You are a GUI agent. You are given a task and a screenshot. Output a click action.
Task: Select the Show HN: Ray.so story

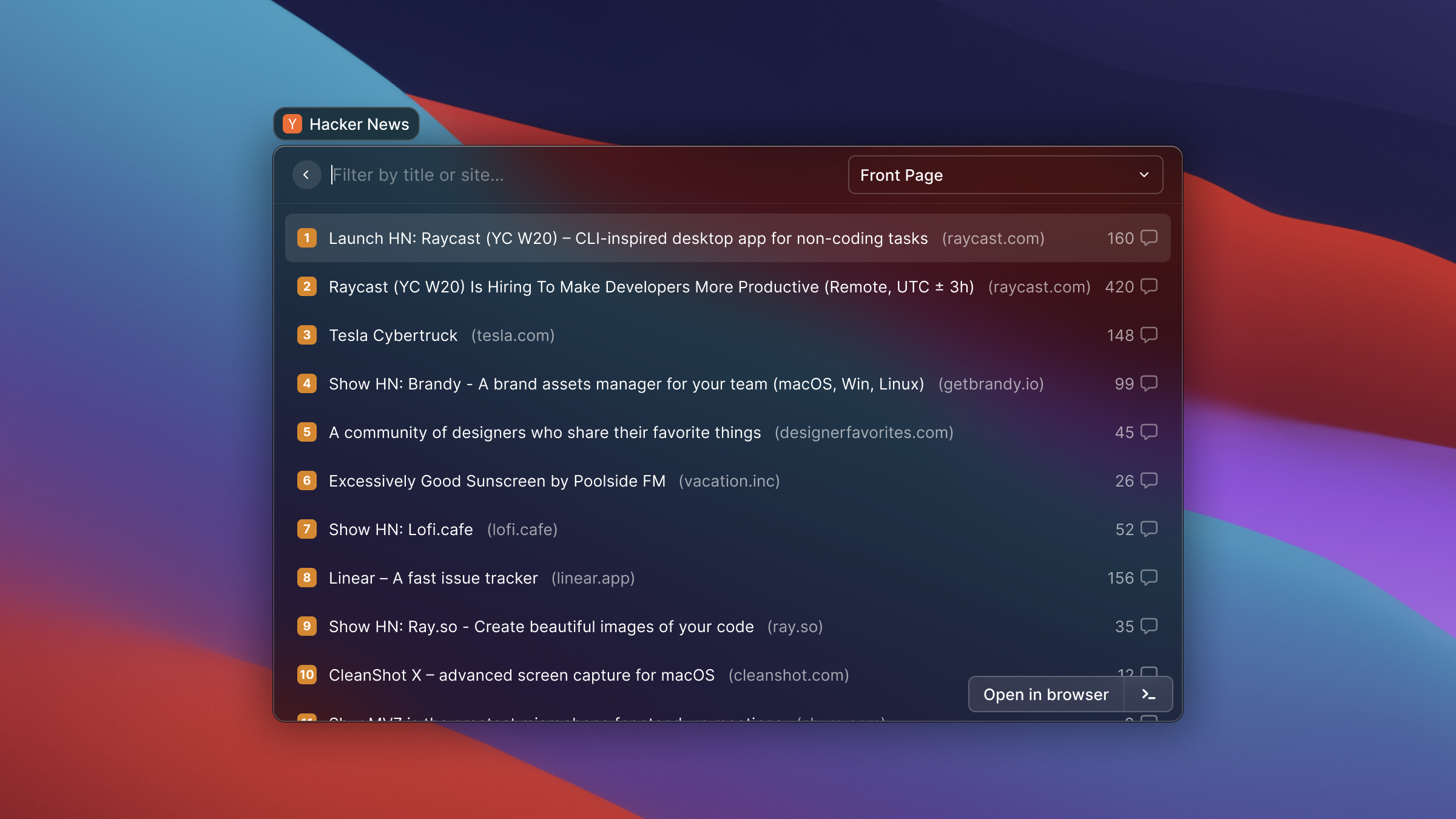pyautogui.click(x=727, y=626)
